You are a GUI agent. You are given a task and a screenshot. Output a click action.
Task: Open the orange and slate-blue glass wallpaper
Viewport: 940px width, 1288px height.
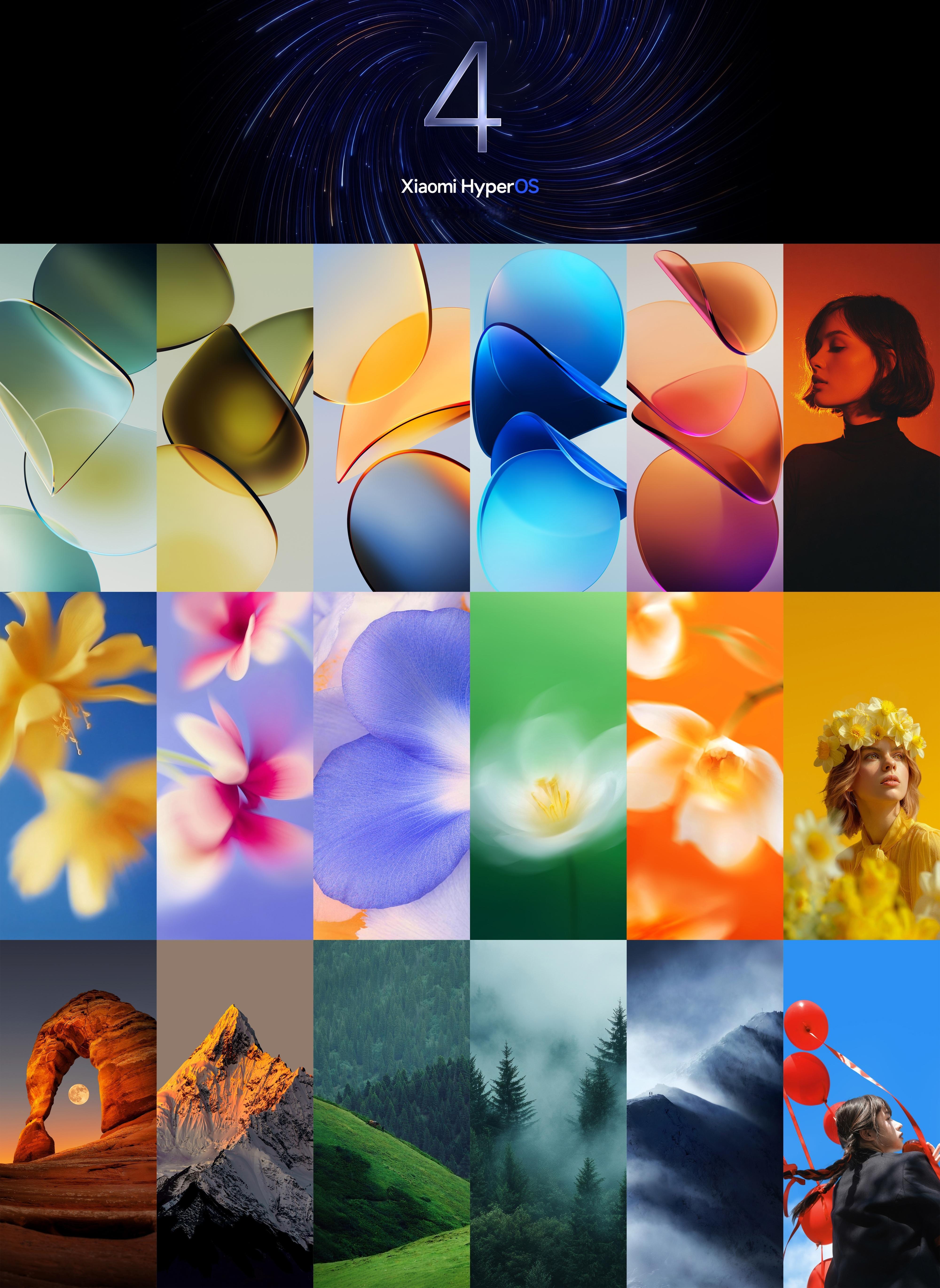(392, 418)
